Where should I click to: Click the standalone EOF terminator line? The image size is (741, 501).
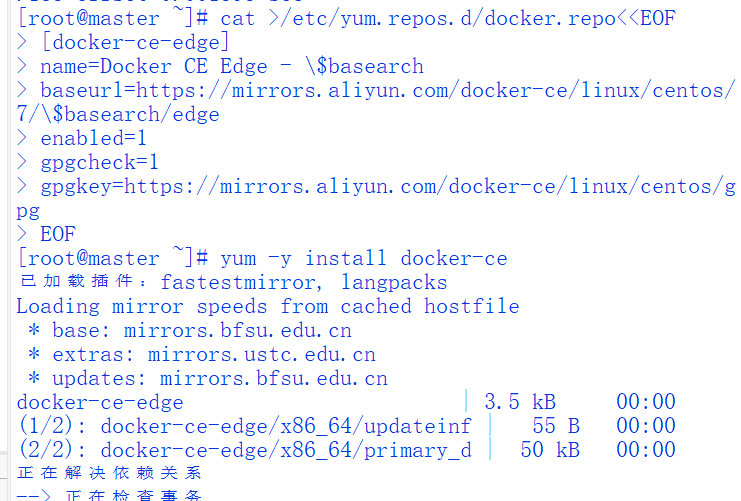58,234
